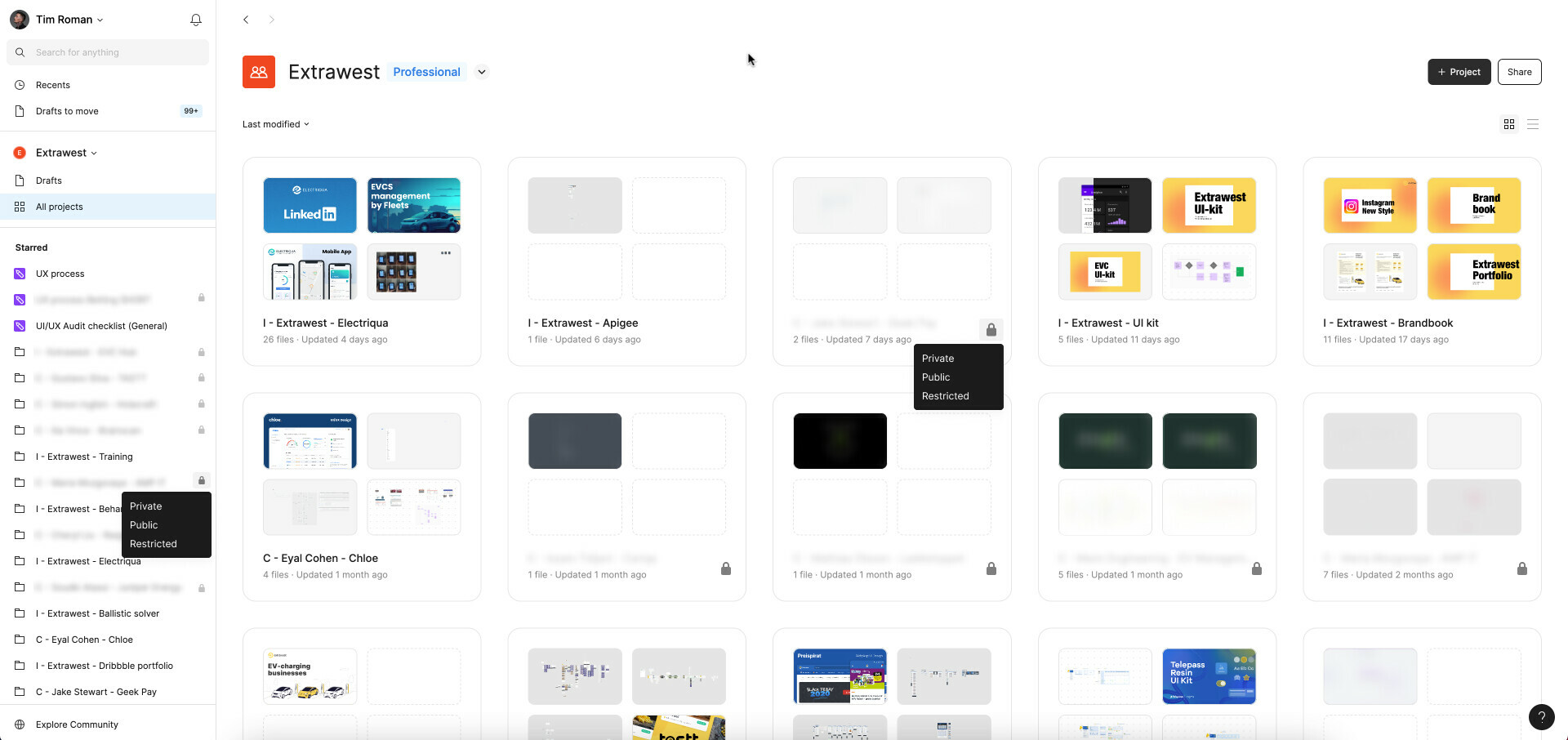Click the Professional plan badge
1568x740 pixels.
click(426, 72)
